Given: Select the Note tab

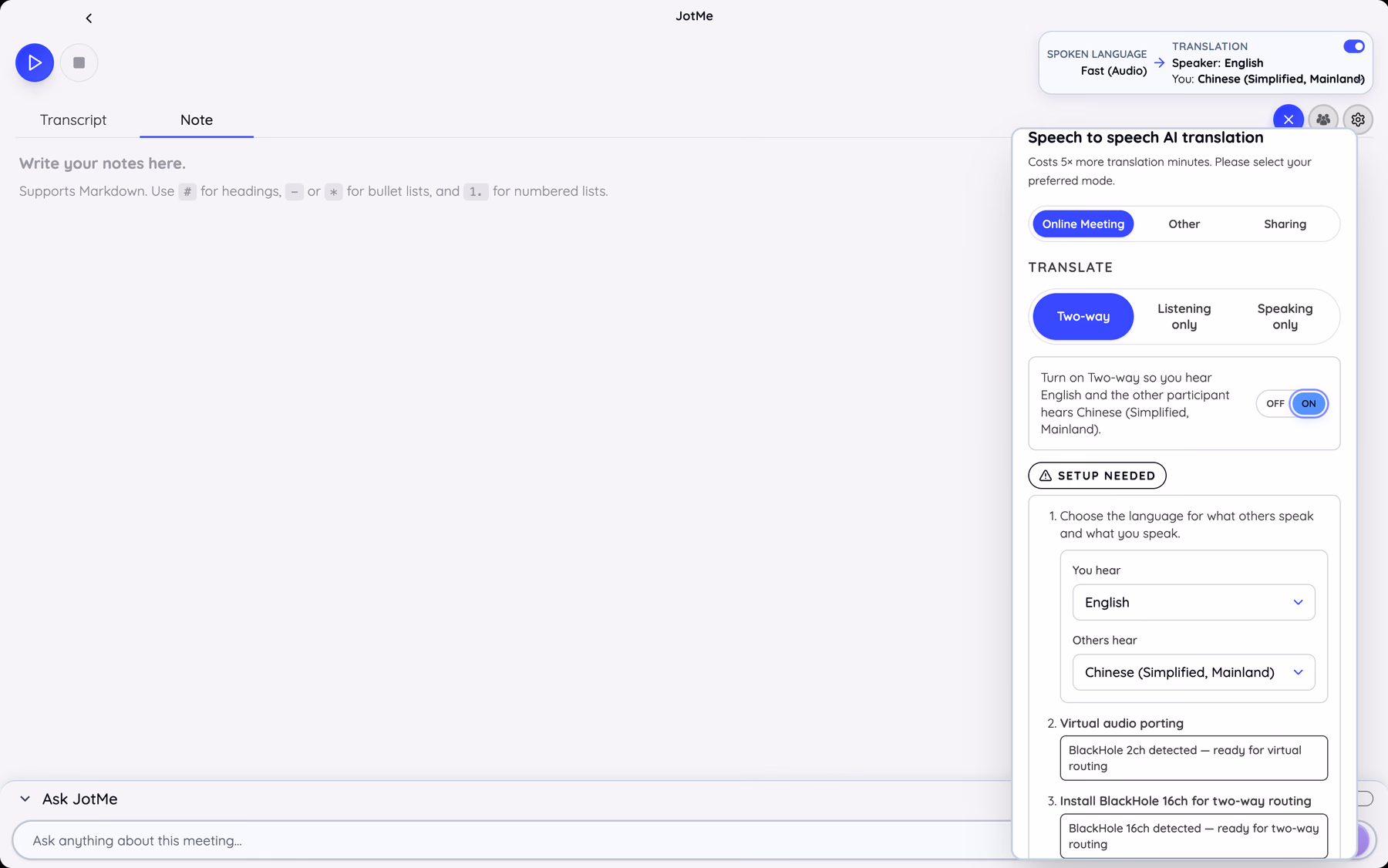Looking at the screenshot, I should 197,119.
